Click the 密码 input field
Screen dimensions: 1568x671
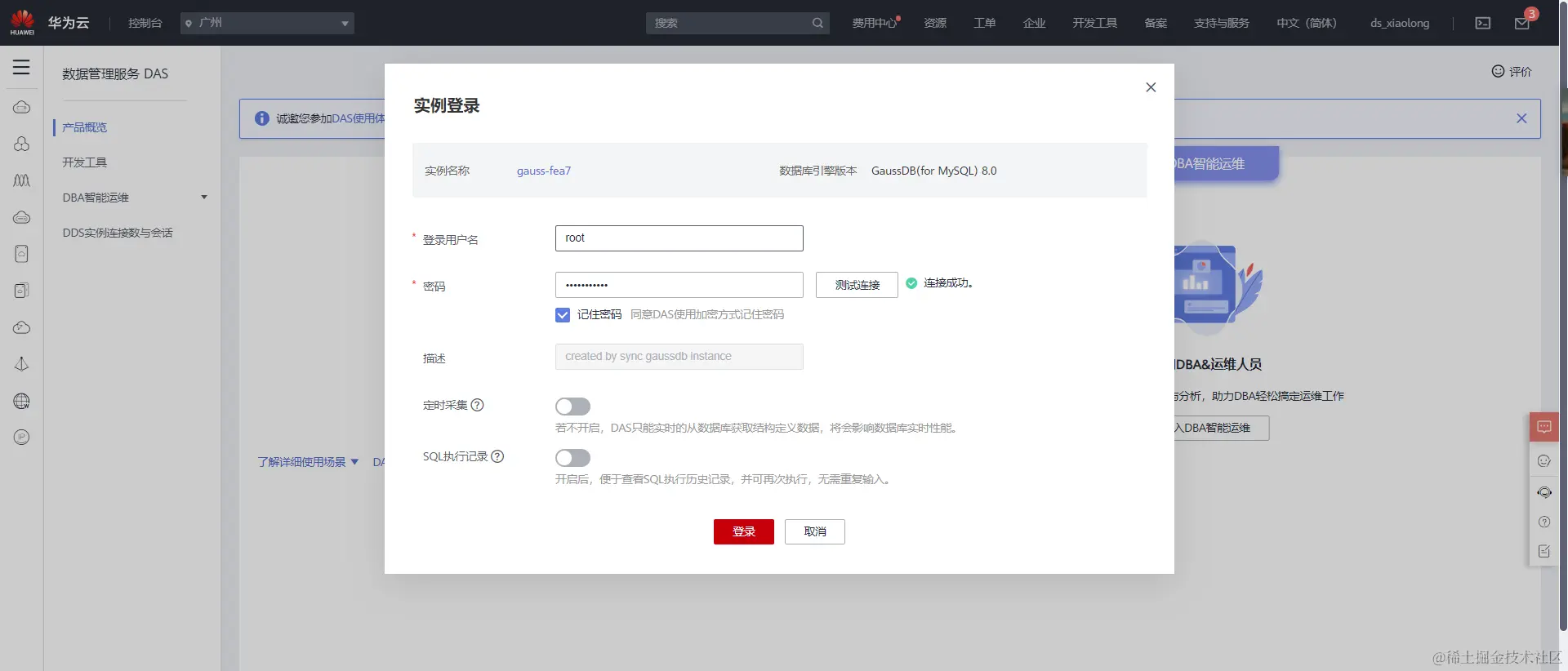click(x=679, y=285)
